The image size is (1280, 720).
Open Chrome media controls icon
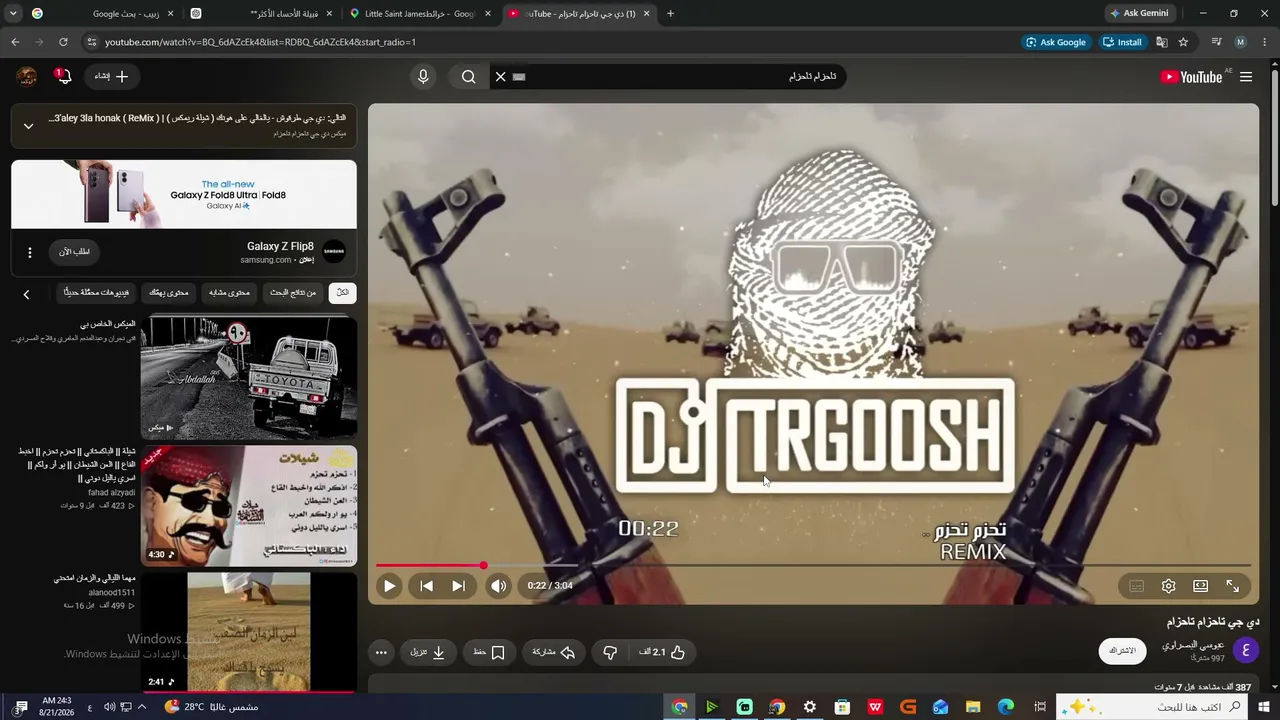(1216, 42)
